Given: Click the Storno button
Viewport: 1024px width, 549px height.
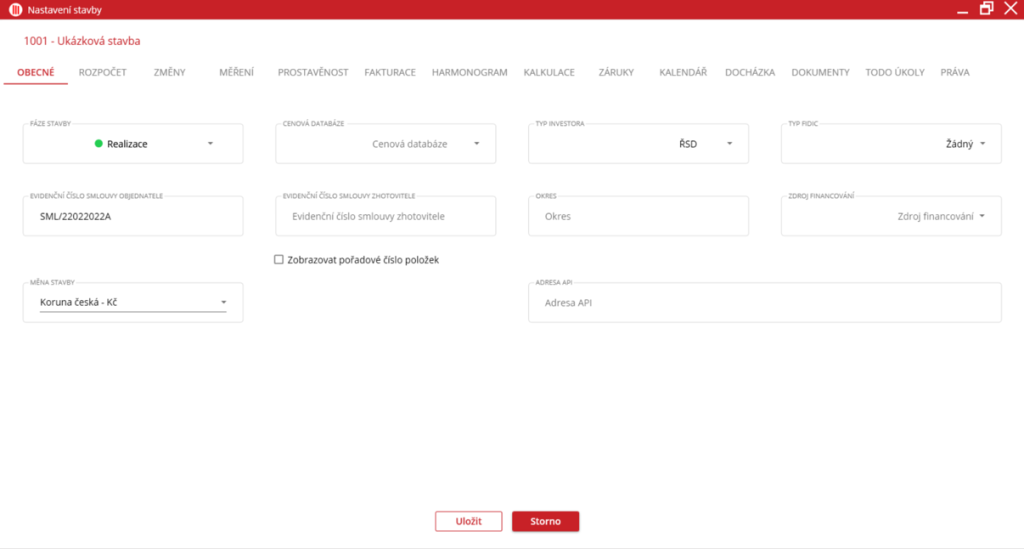Looking at the screenshot, I should 545,521.
